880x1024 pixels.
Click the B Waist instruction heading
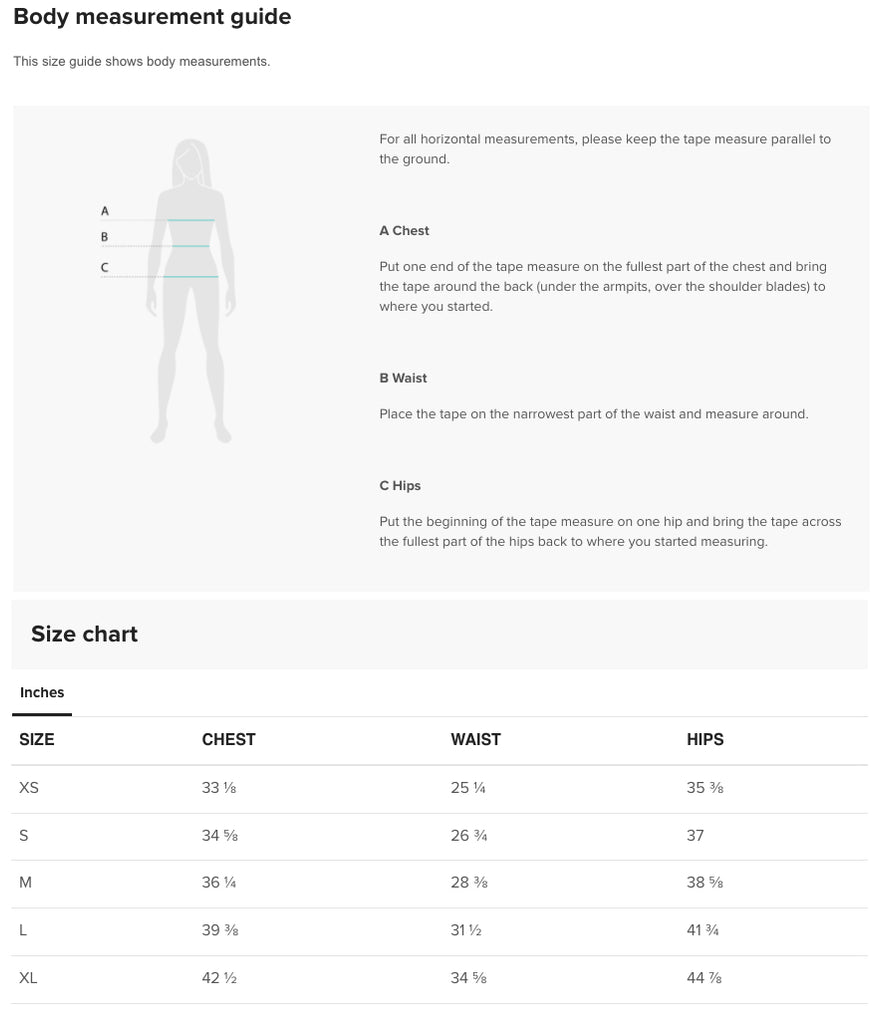click(403, 378)
